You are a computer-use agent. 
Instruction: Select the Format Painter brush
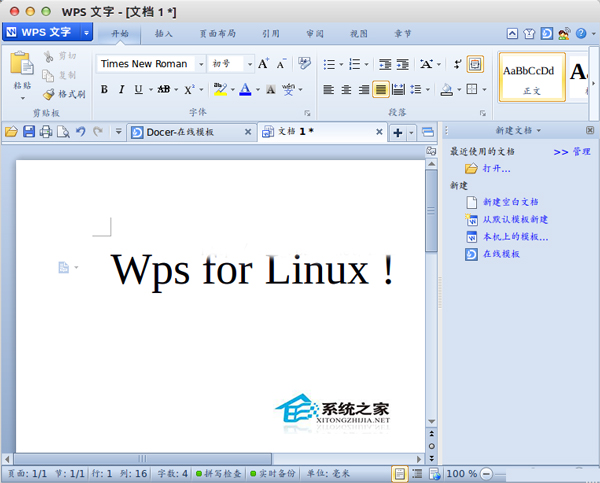[x=49, y=94]
